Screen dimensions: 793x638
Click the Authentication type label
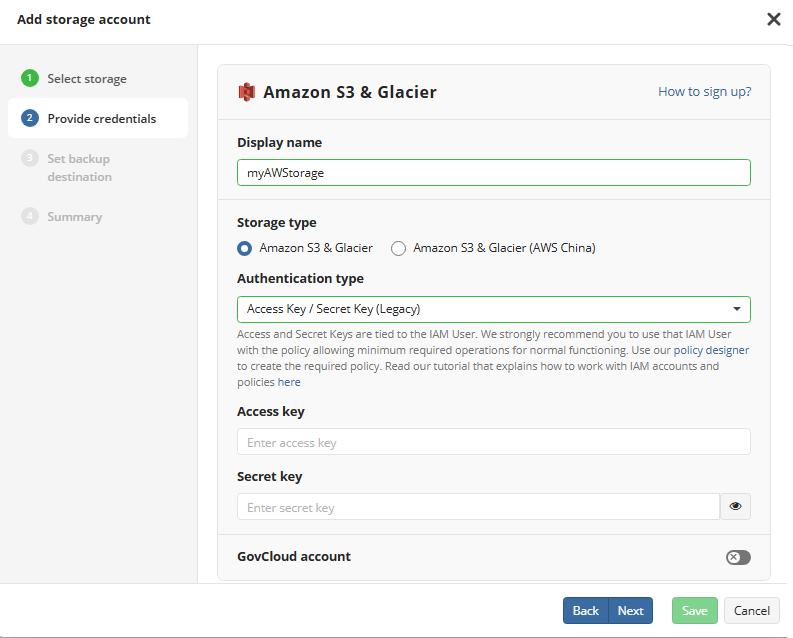tap(300, 279)
